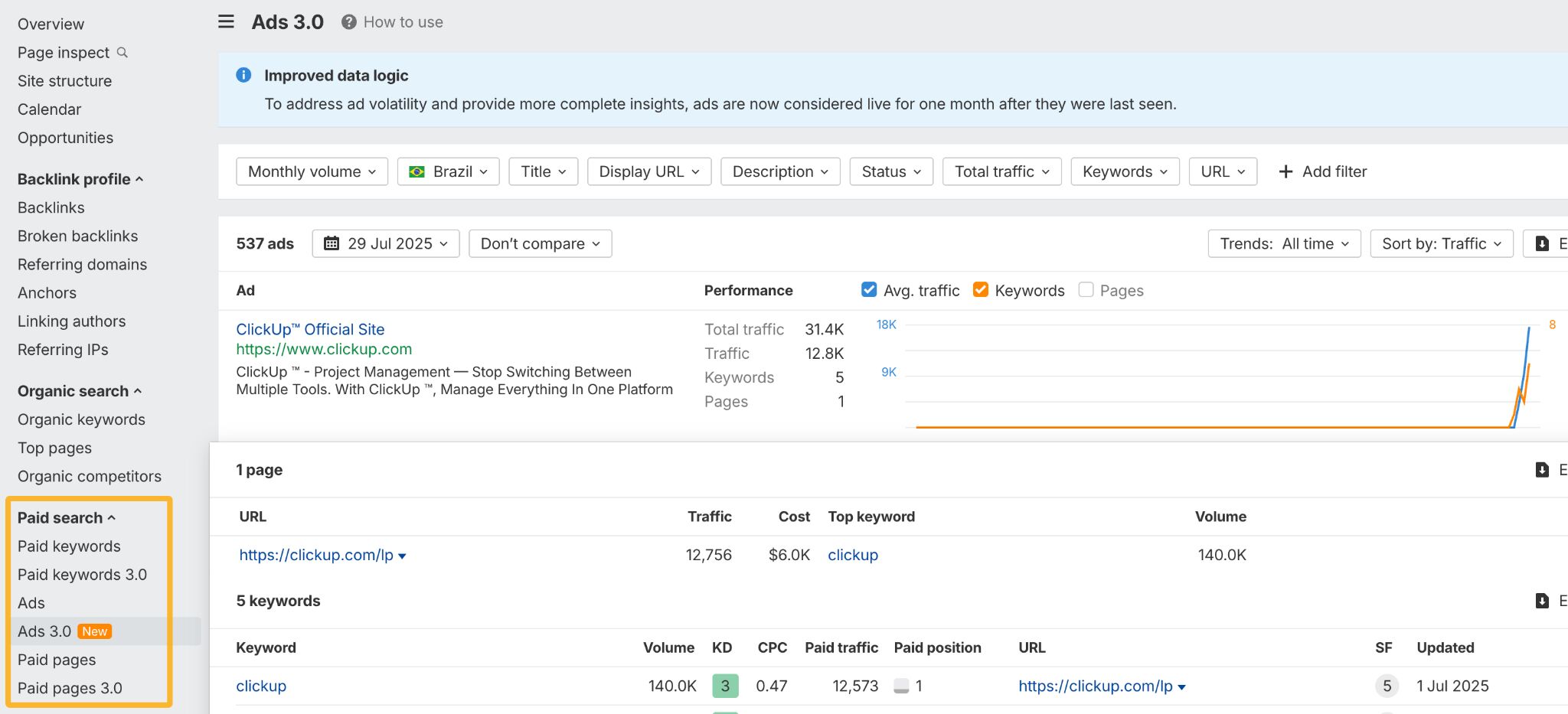The width and height of the screenshot is (1568, 714).
Task: Uncheck the Avg. traffic checkbox
Action: click(x=868, y=290)
